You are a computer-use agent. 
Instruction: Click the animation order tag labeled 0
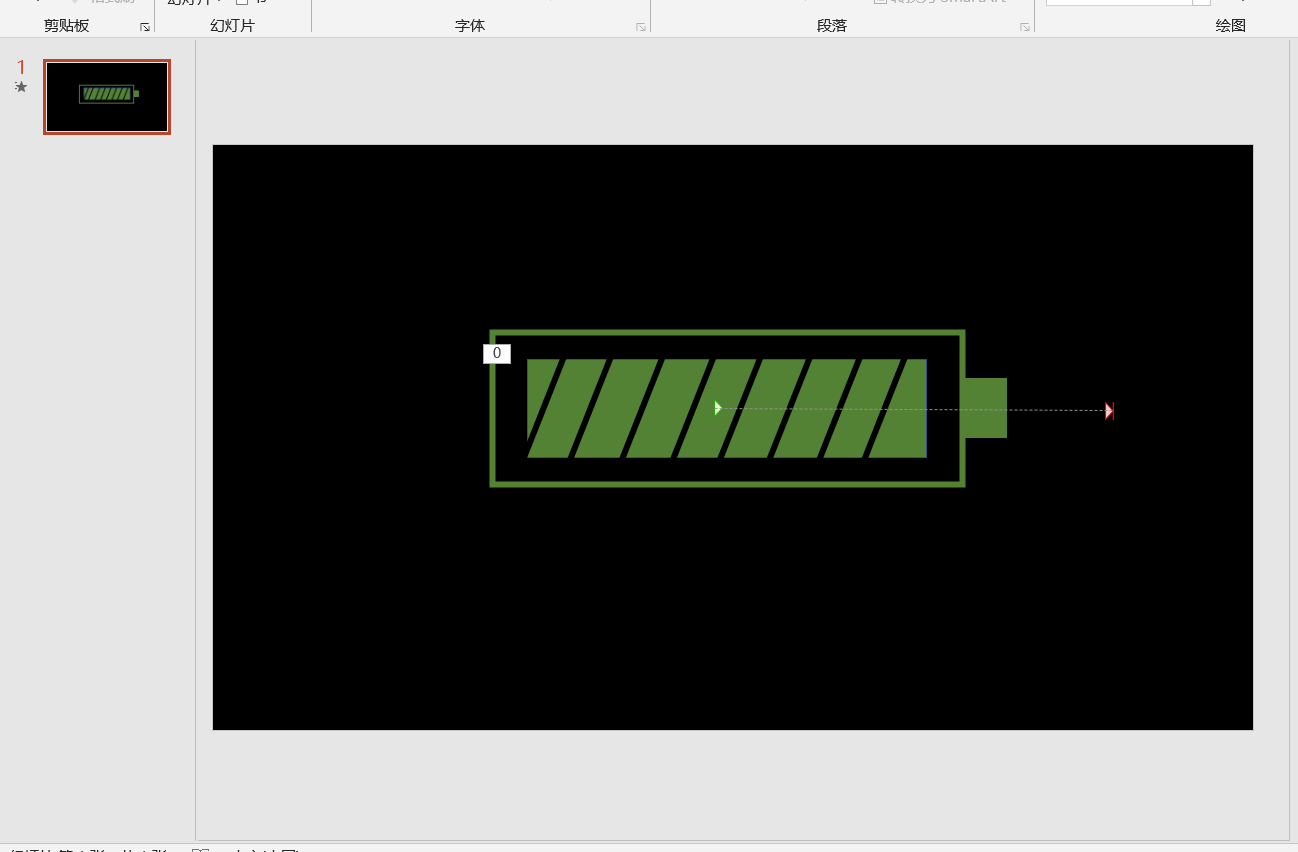[x=497, y=353]
